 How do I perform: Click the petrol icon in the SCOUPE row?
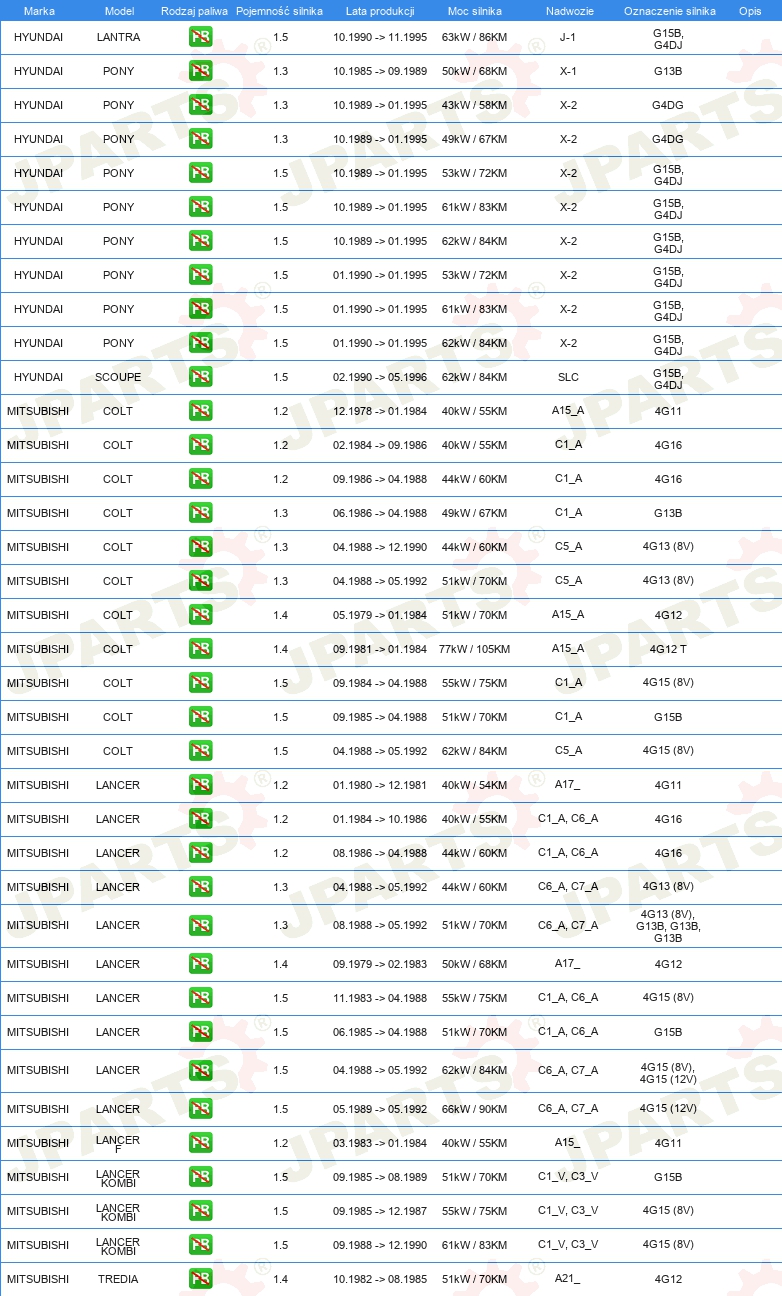(x=200, y=378)
